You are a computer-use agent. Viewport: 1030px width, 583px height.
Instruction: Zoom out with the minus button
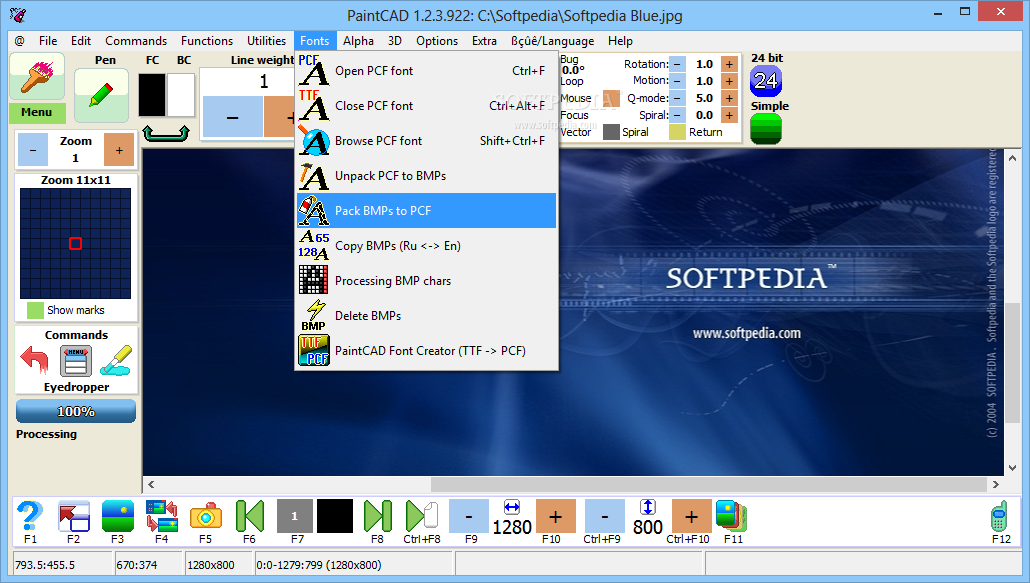pyautogui.click(x=33, y=150)
